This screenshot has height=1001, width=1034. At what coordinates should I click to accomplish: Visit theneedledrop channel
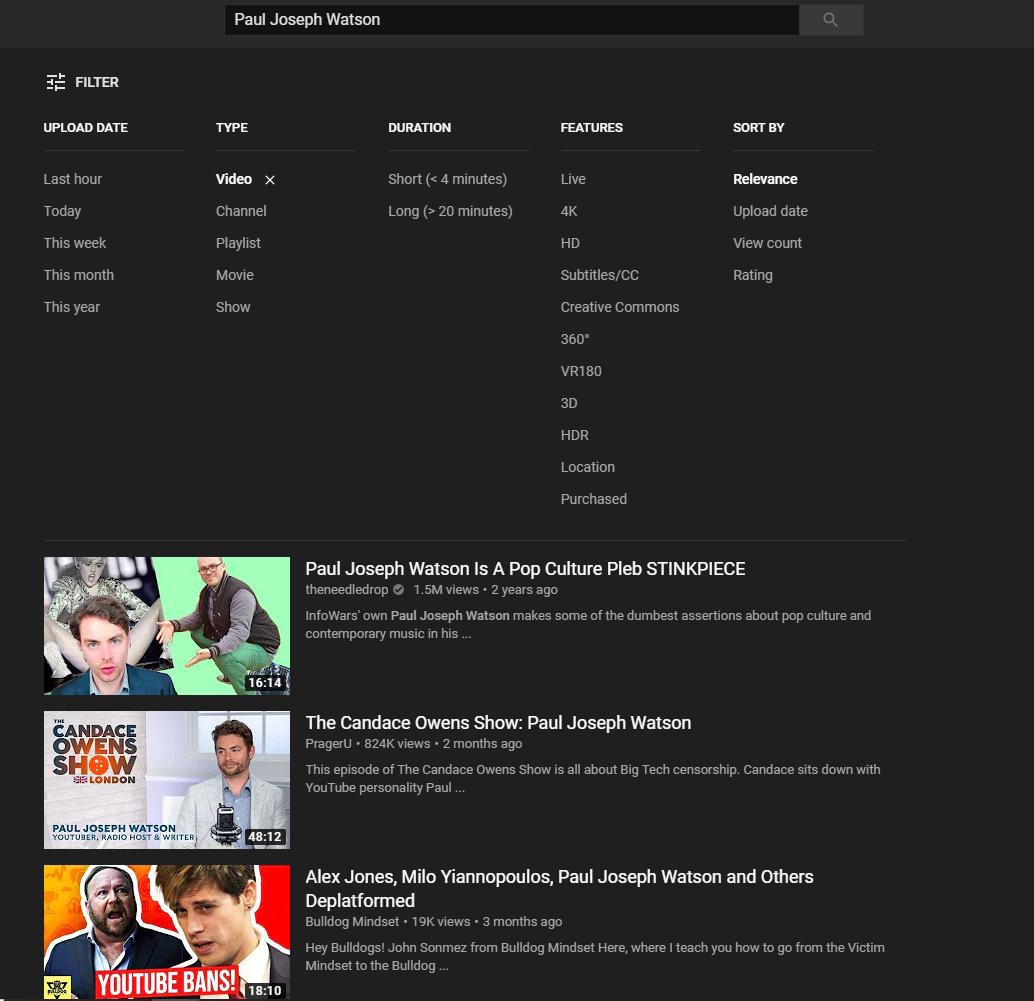coord(346,590)
